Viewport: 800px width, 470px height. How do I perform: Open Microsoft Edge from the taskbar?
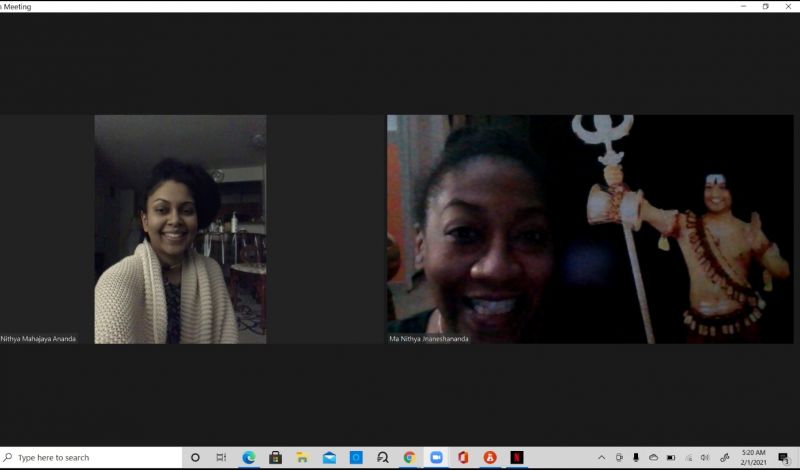pos(249,457)
